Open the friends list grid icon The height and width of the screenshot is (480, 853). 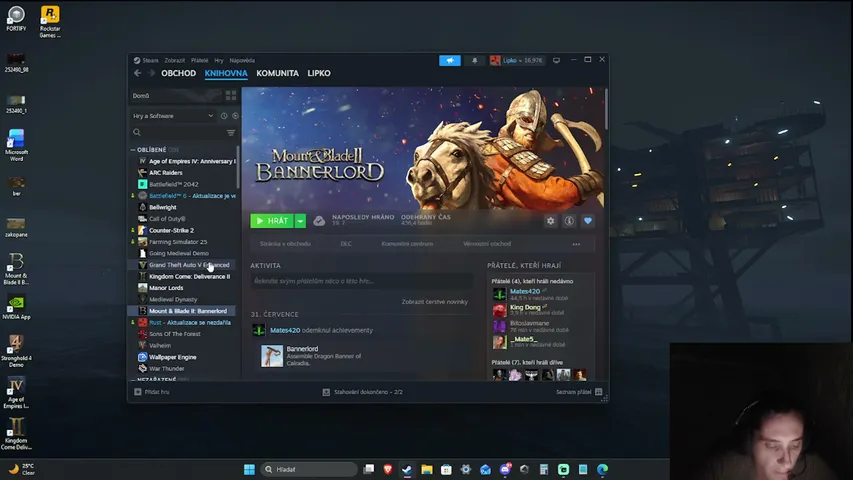point(598,392)
